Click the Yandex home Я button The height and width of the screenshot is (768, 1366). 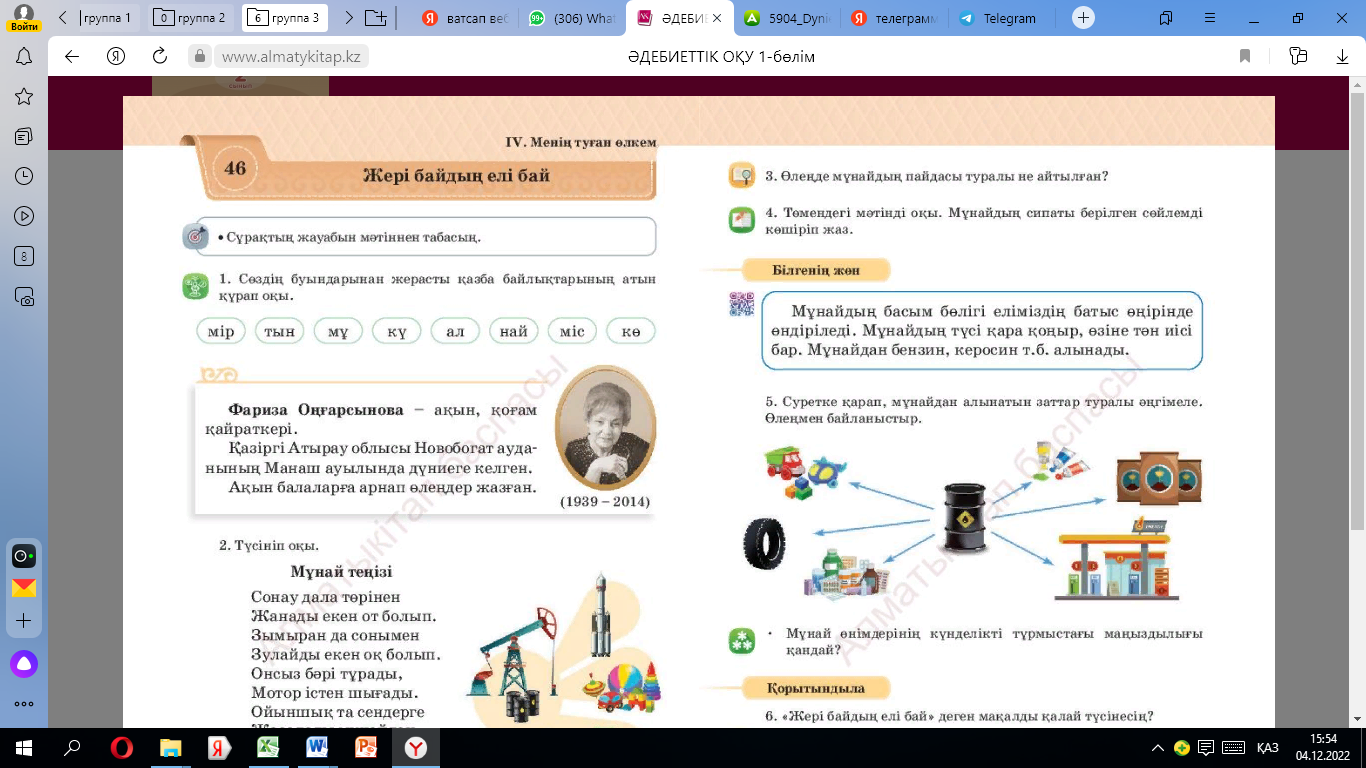click(116, 56)
